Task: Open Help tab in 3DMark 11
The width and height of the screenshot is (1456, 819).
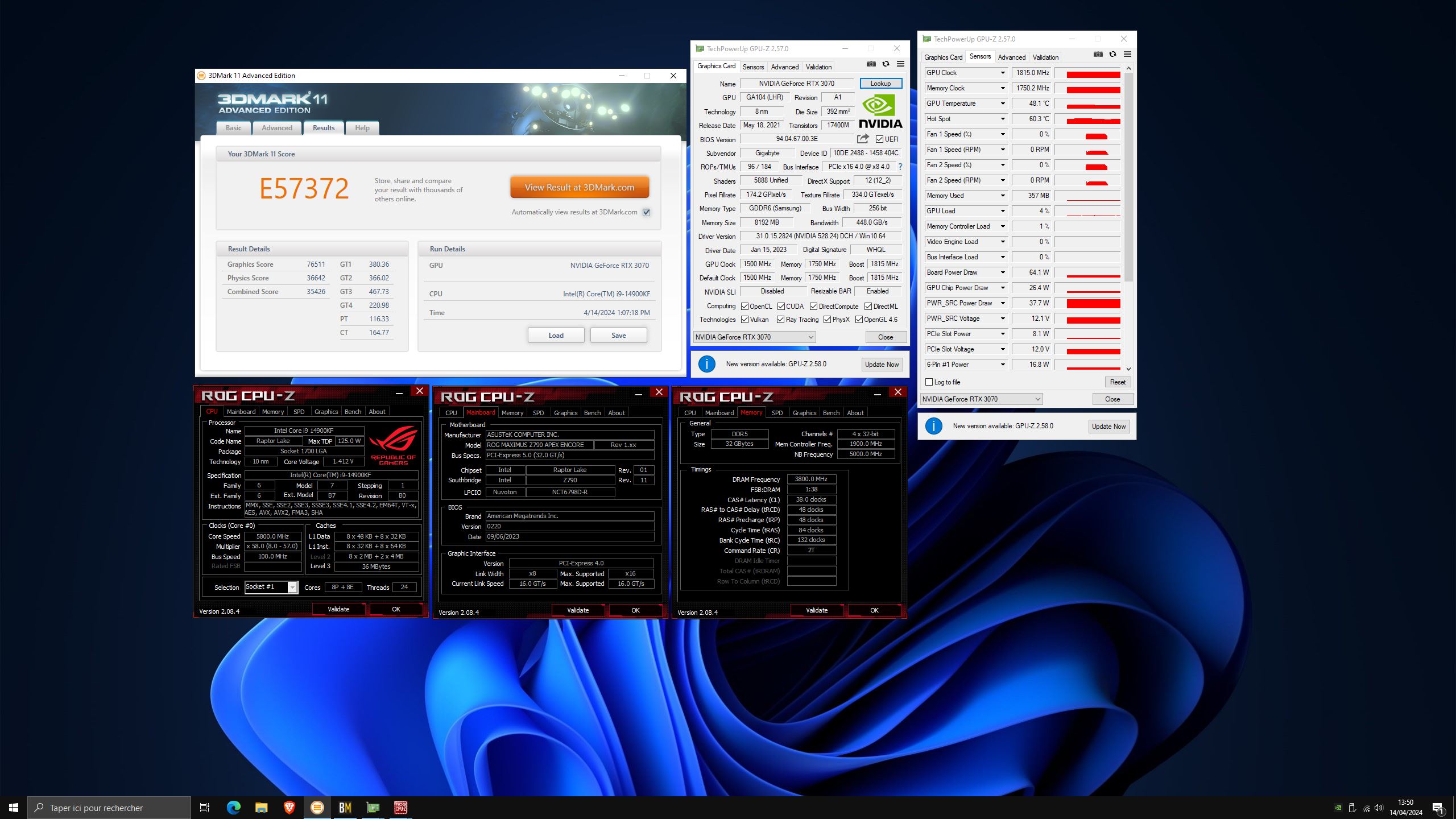Action: (362, 128)
